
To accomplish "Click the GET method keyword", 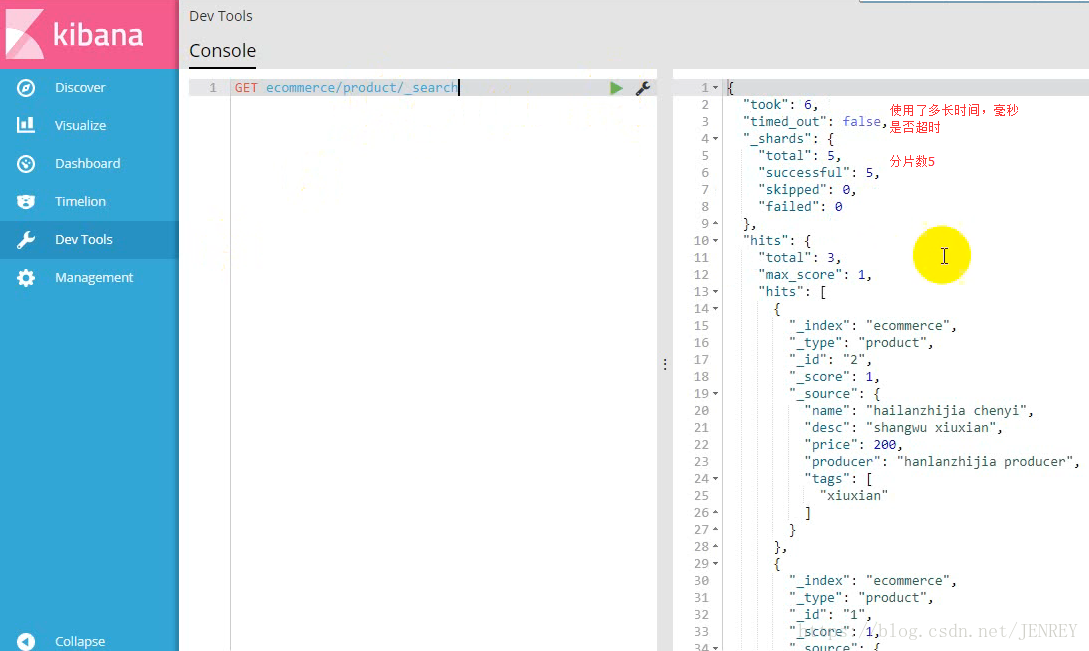I will (246, 88).
